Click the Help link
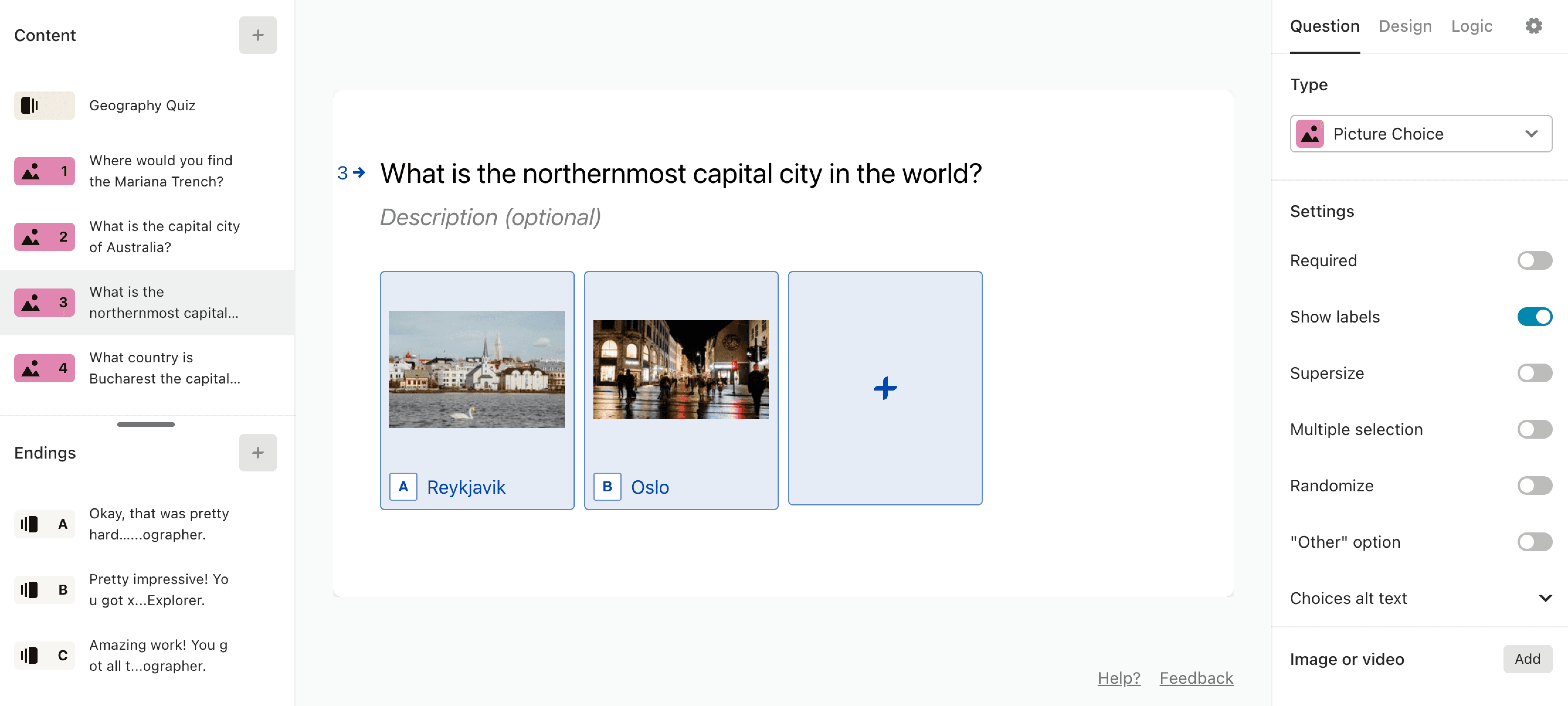This screenshot has width=1568, height=706. tap(1118, 678)
